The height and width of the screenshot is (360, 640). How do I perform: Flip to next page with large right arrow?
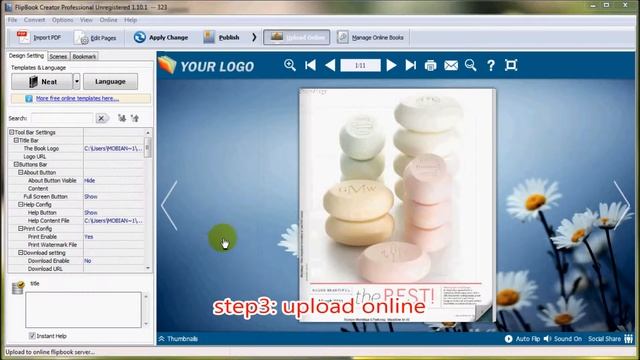(x=622, y=206)
